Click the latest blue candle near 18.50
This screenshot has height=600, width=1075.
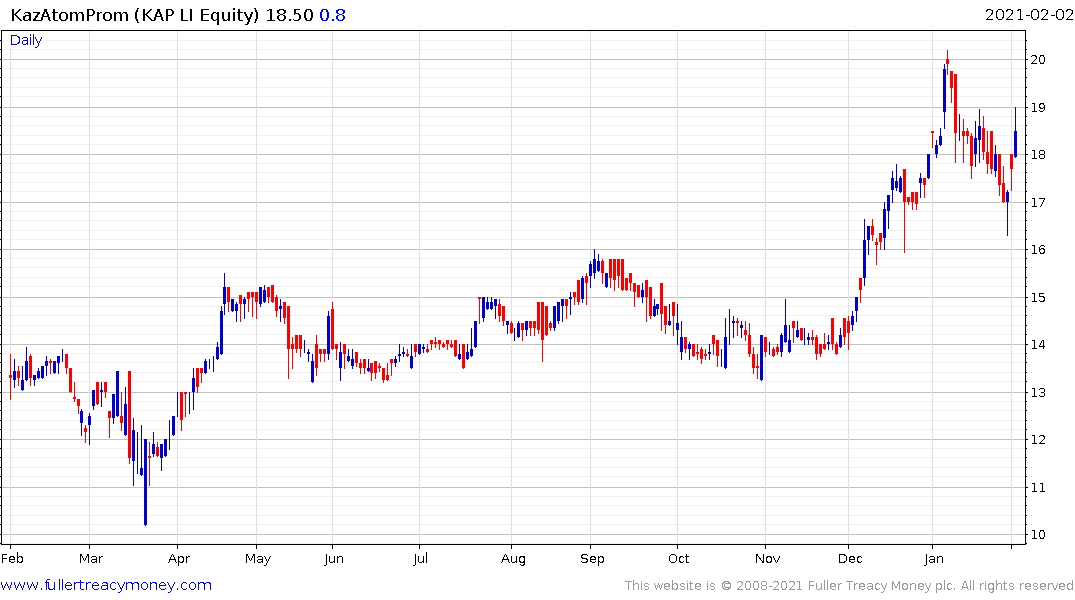(x=1015, y=132)
